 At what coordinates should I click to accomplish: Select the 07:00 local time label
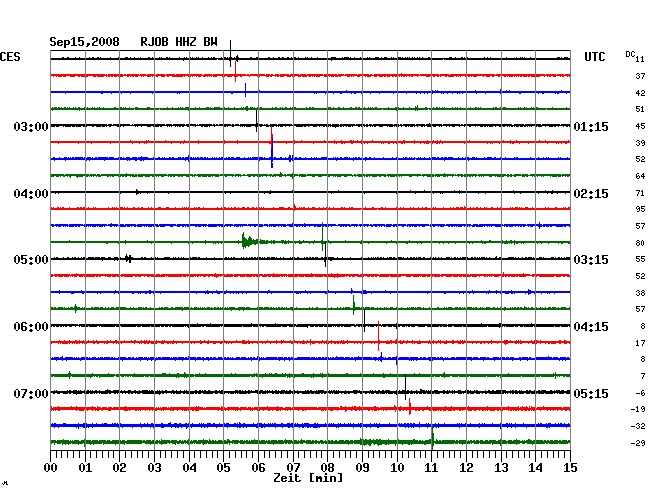[x=31, y=393]
